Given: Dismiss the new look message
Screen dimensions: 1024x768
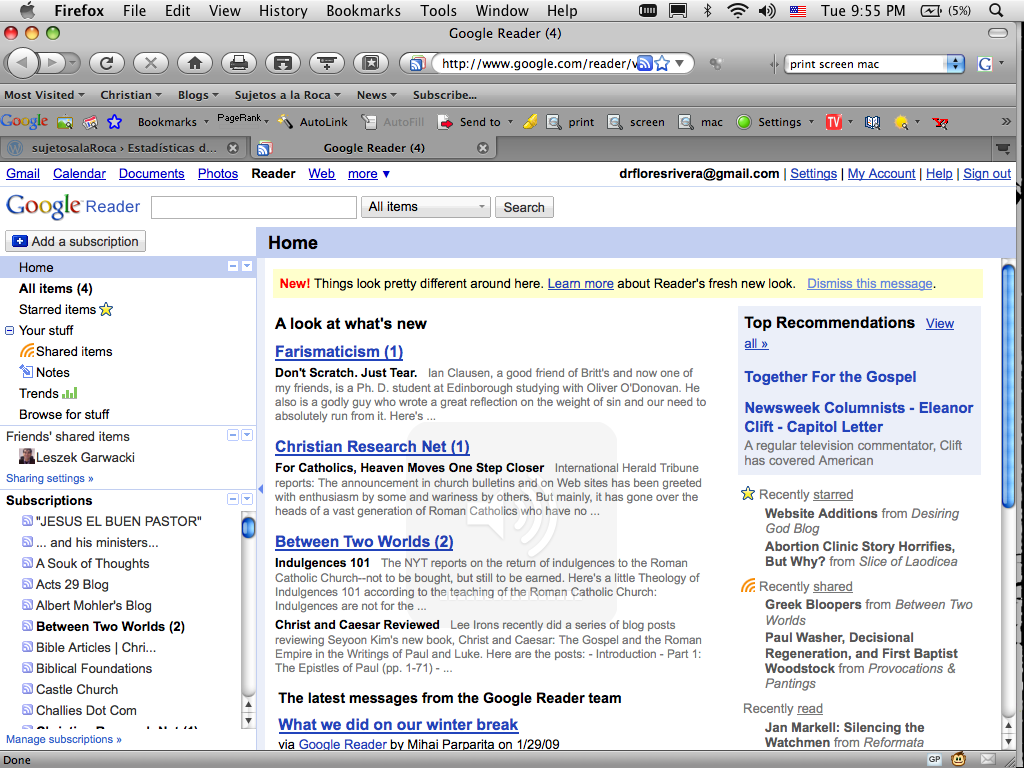Looking at the screenshot, I should 869,283.
